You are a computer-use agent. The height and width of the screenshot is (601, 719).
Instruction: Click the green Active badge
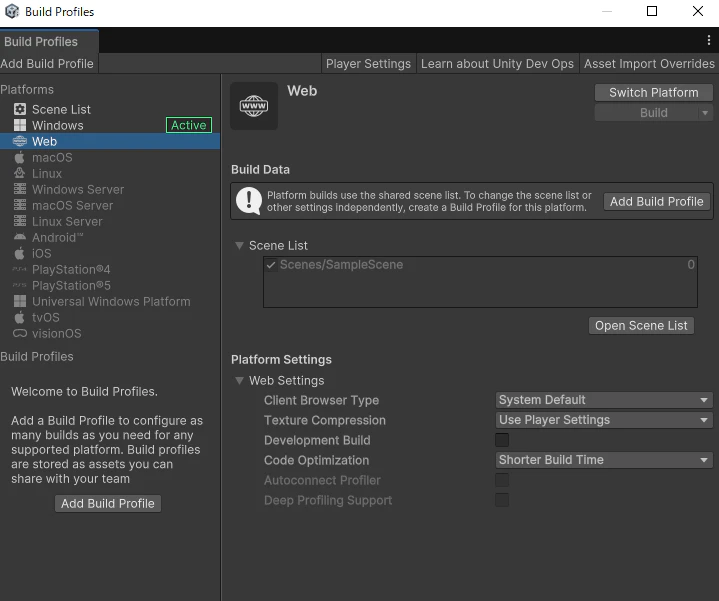(188, 125)
